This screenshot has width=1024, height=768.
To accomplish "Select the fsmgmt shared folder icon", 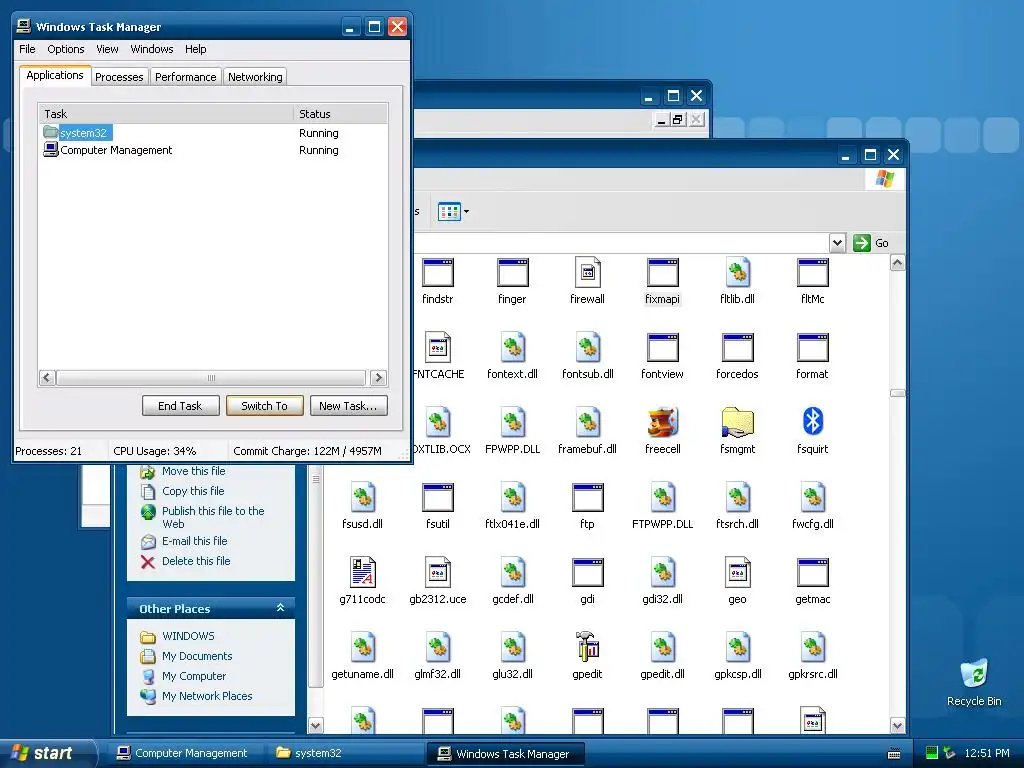I will (x=737, y=423).
